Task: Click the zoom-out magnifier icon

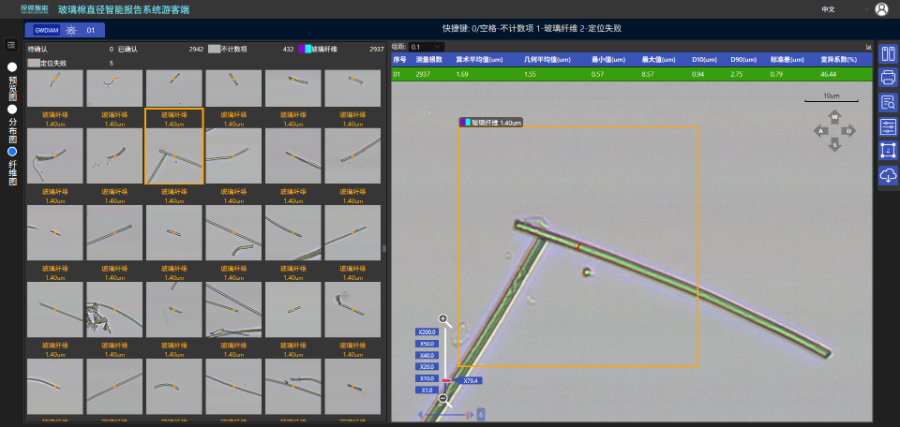Action: (x=443, y=398)
